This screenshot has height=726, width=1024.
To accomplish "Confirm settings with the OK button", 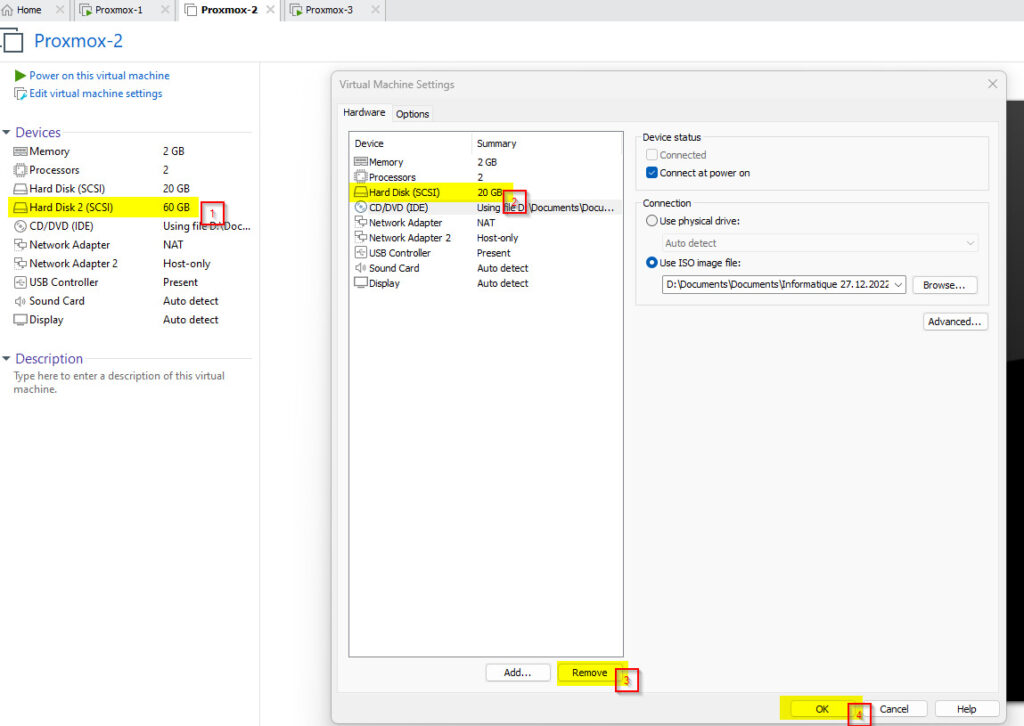I will coord(822,709).
